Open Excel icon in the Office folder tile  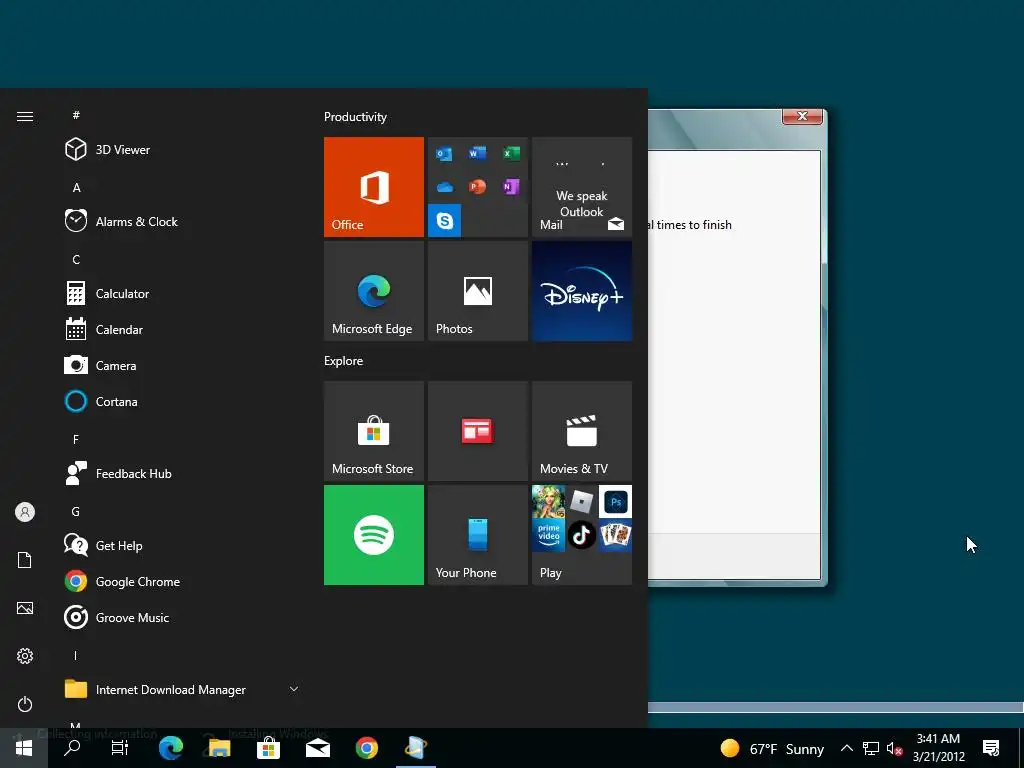511,153
